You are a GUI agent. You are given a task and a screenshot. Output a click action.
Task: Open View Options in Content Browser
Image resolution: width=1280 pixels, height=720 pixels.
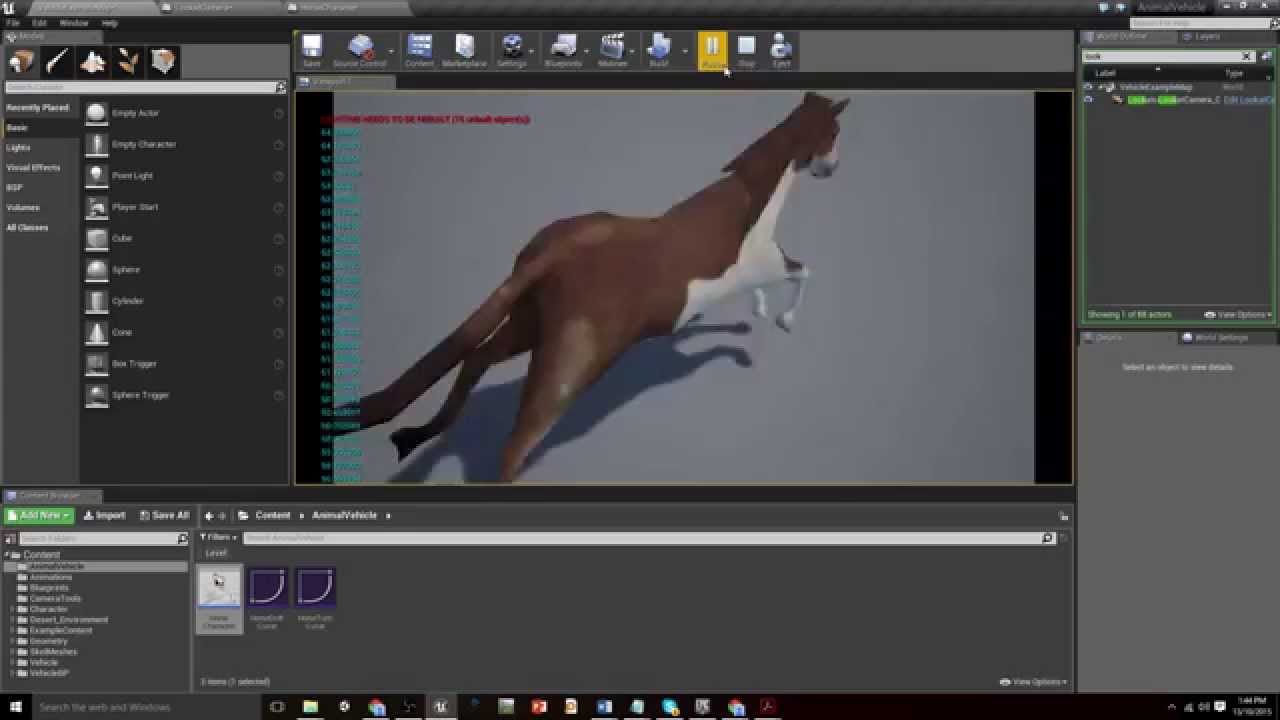point(1034,682)
